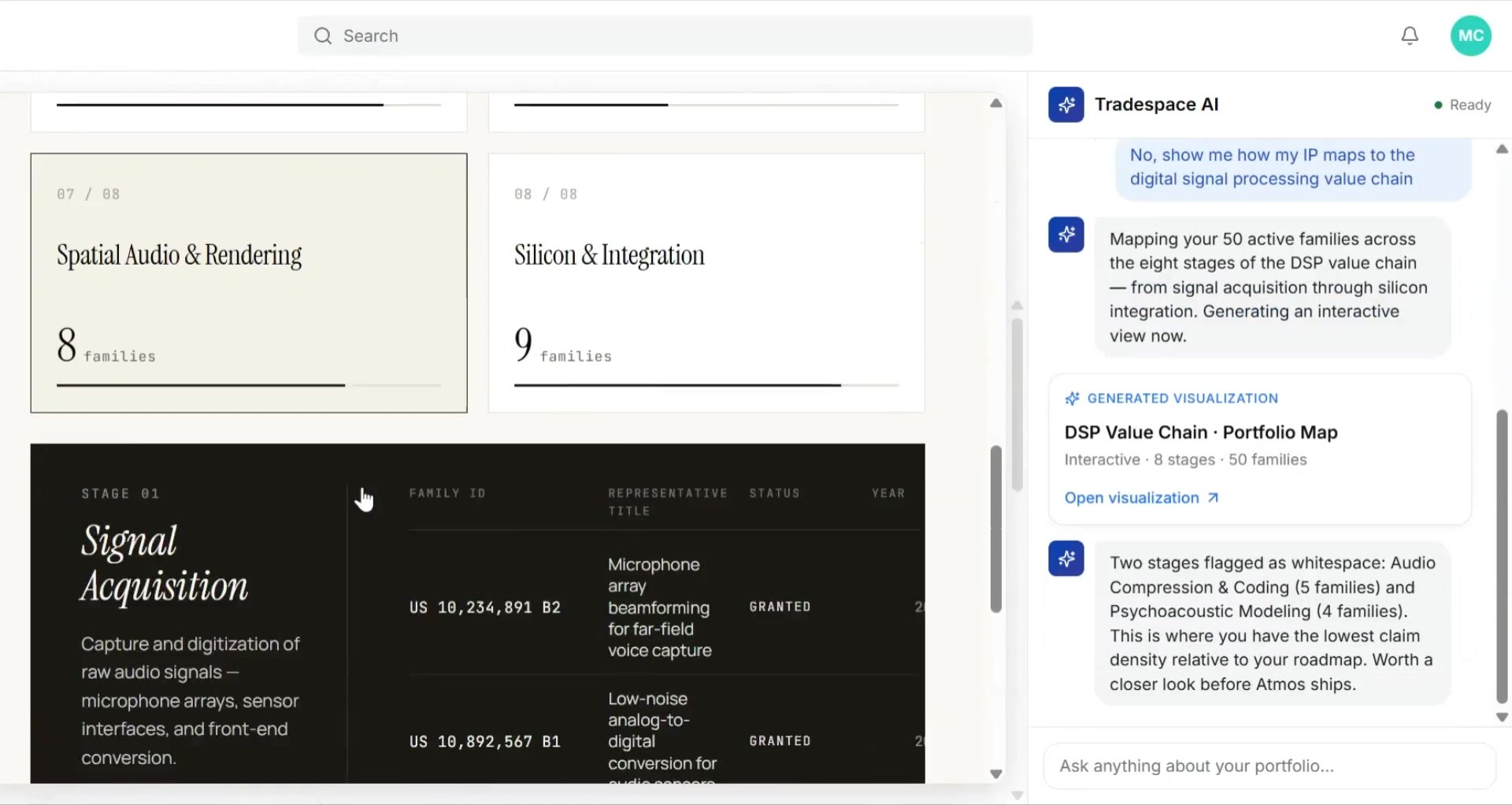Click the search magnifier icon
The height and width of the screenshot is (805, 1512).
tap(323, 36)
